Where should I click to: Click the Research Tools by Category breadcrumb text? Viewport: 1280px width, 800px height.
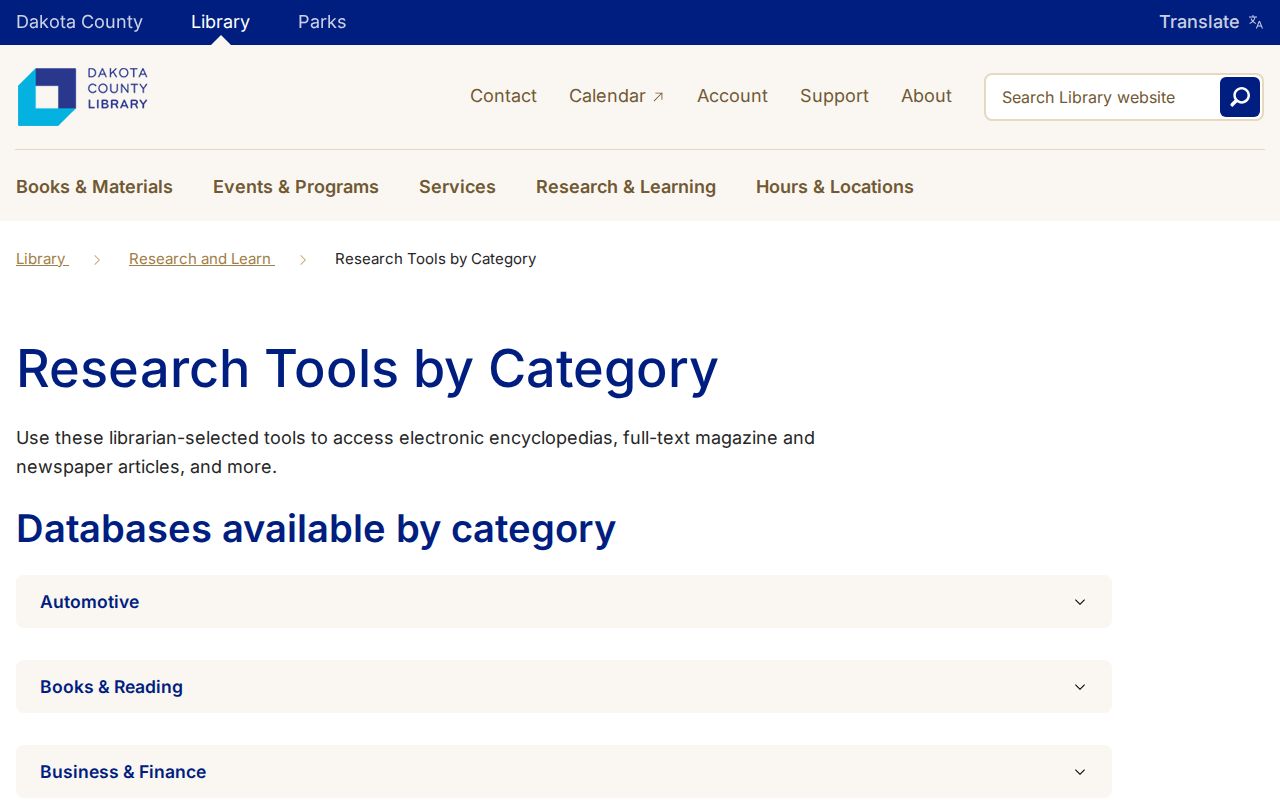[x=435, y=259]
